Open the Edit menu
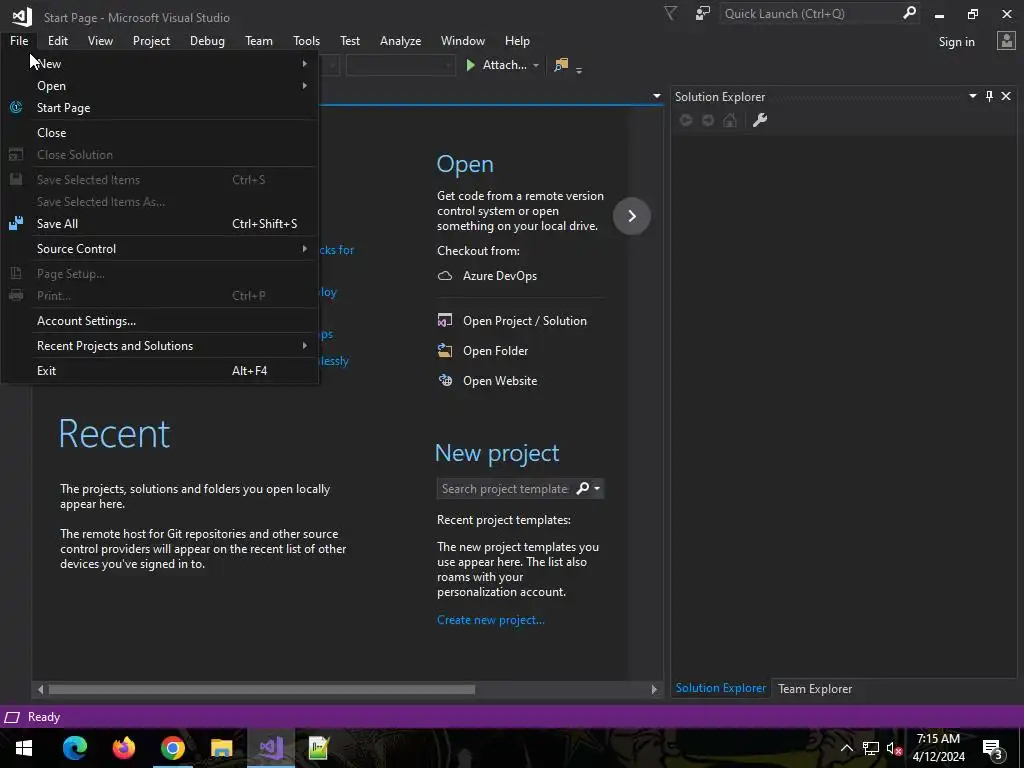The image size is (1024, 768). (x=57, y=40)
